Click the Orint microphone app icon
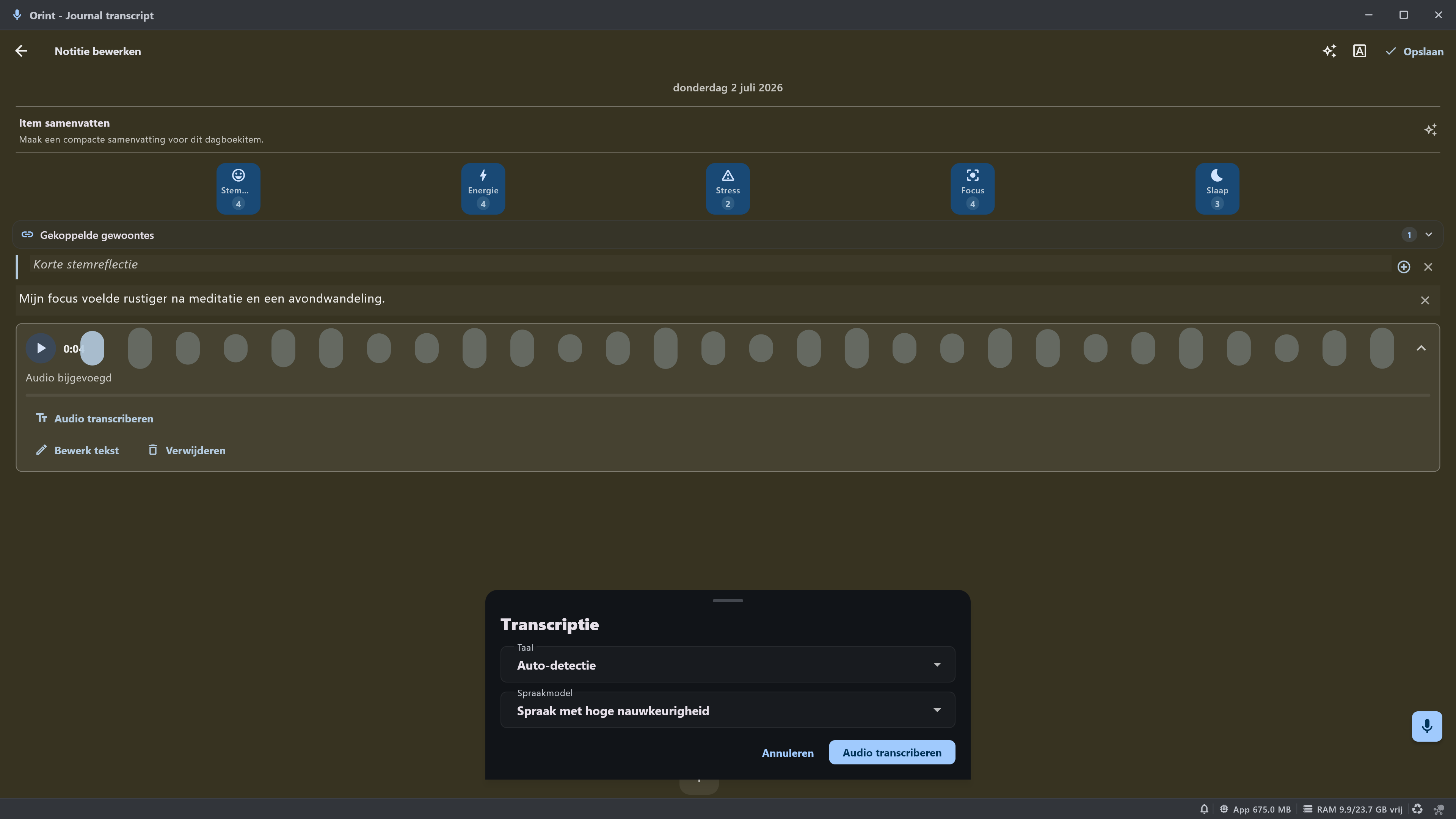 pyautogui.click(x=17, y=15)
